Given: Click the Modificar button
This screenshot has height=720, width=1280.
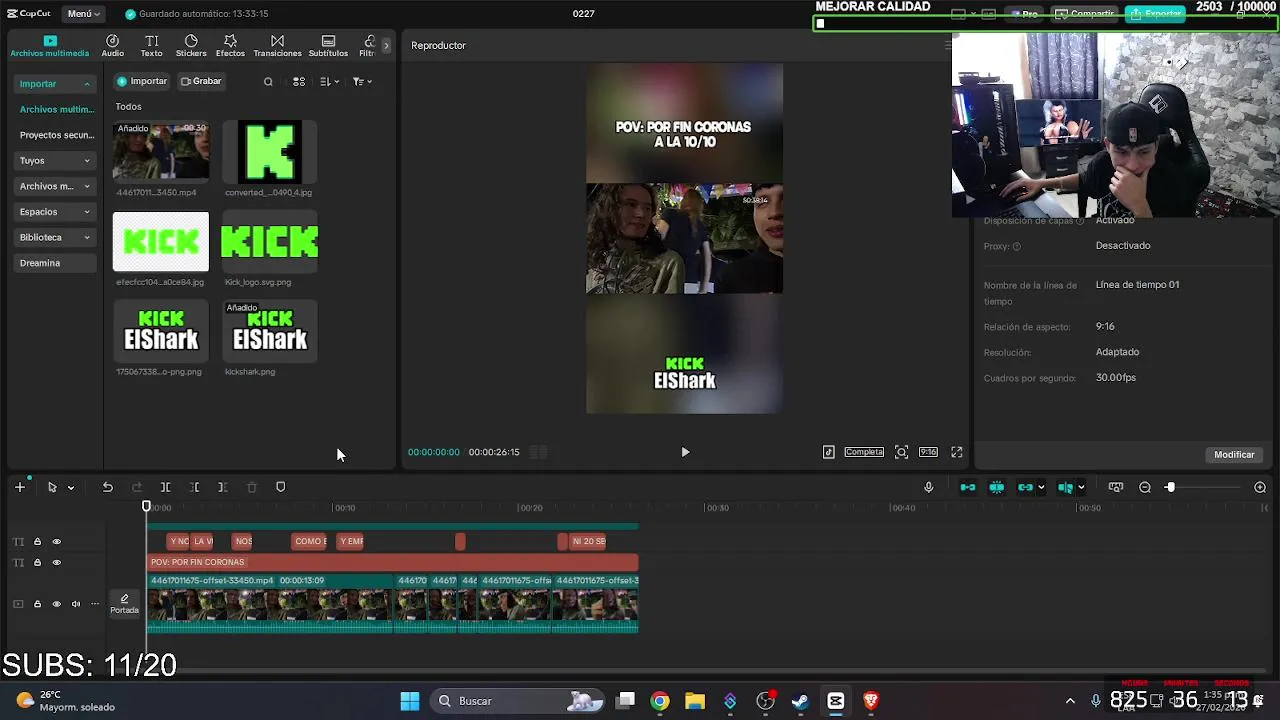Looking at the screenshot, I should point(1233,455).
